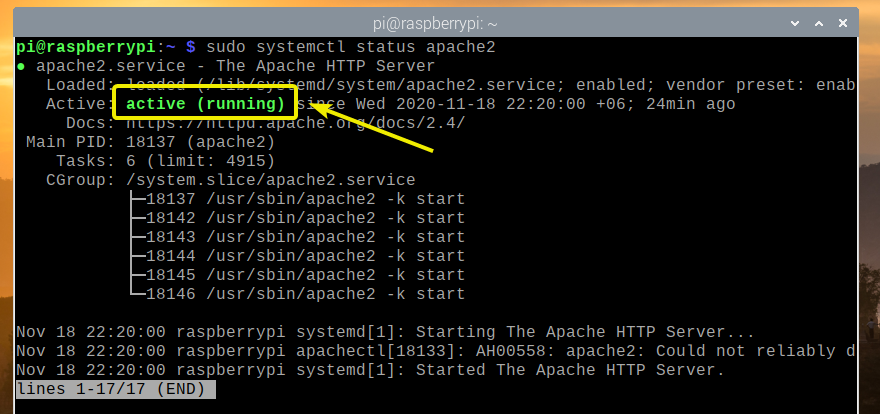
Task: Click the highlighted 'active (running)' status
Action: [205, 104]
